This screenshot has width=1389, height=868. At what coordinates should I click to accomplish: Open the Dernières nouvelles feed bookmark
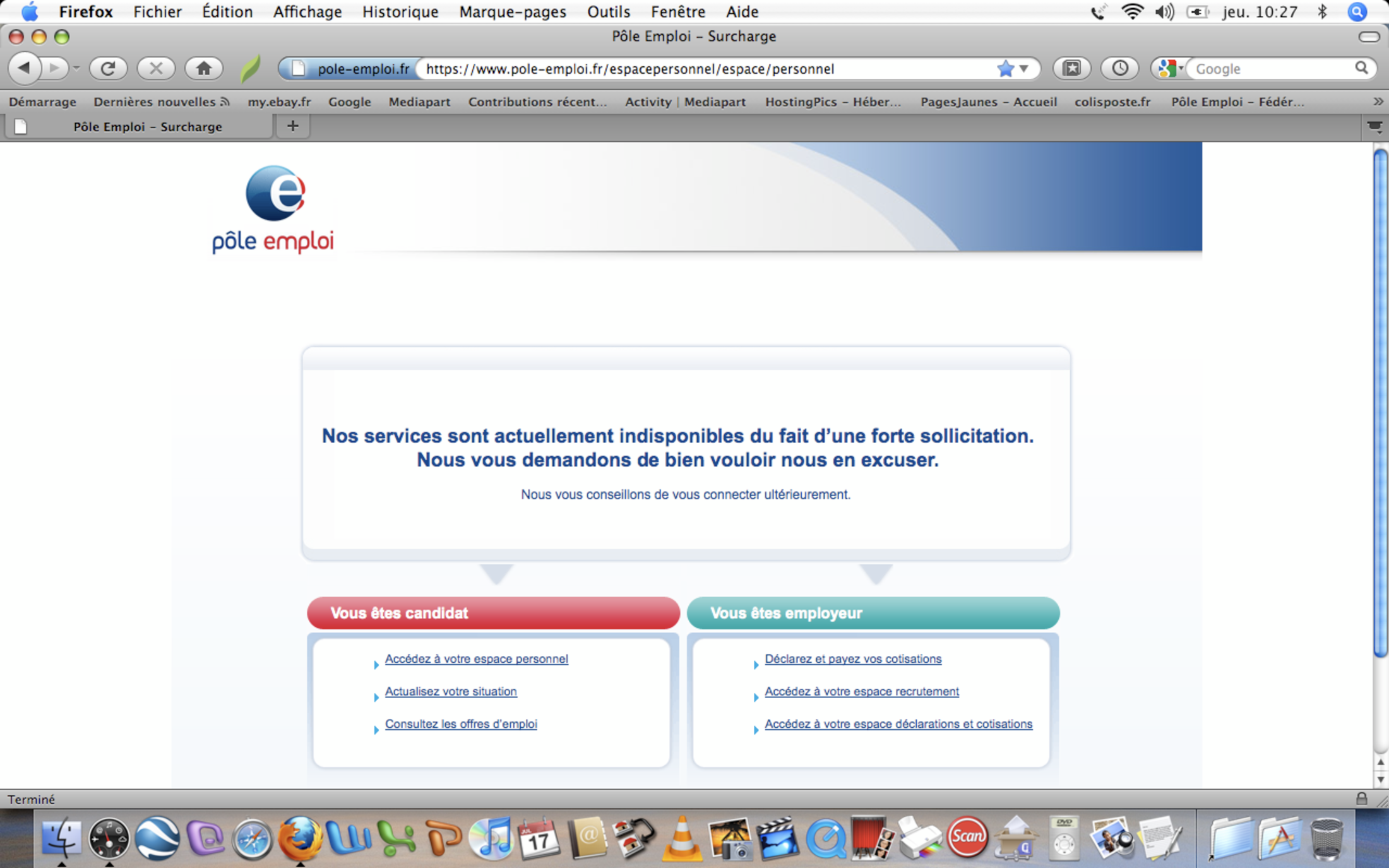161,102
